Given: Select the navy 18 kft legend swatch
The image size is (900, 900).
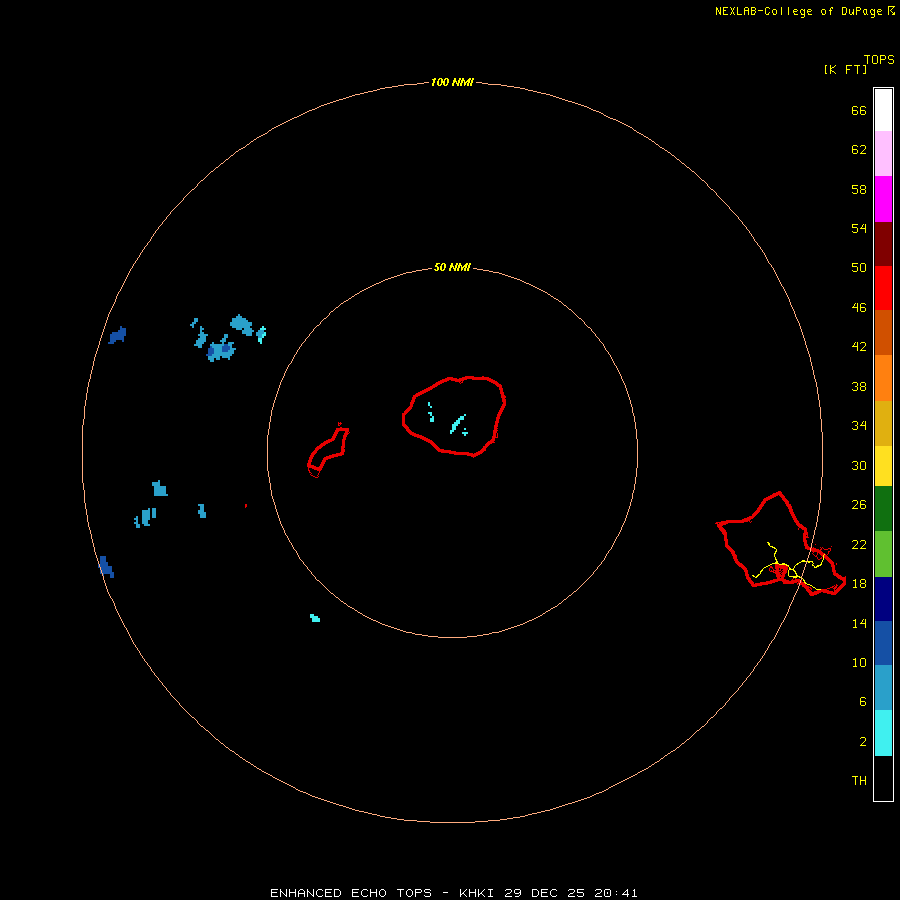Looking at the screenshot, I should pyautogui.click(x=883, y=599).
